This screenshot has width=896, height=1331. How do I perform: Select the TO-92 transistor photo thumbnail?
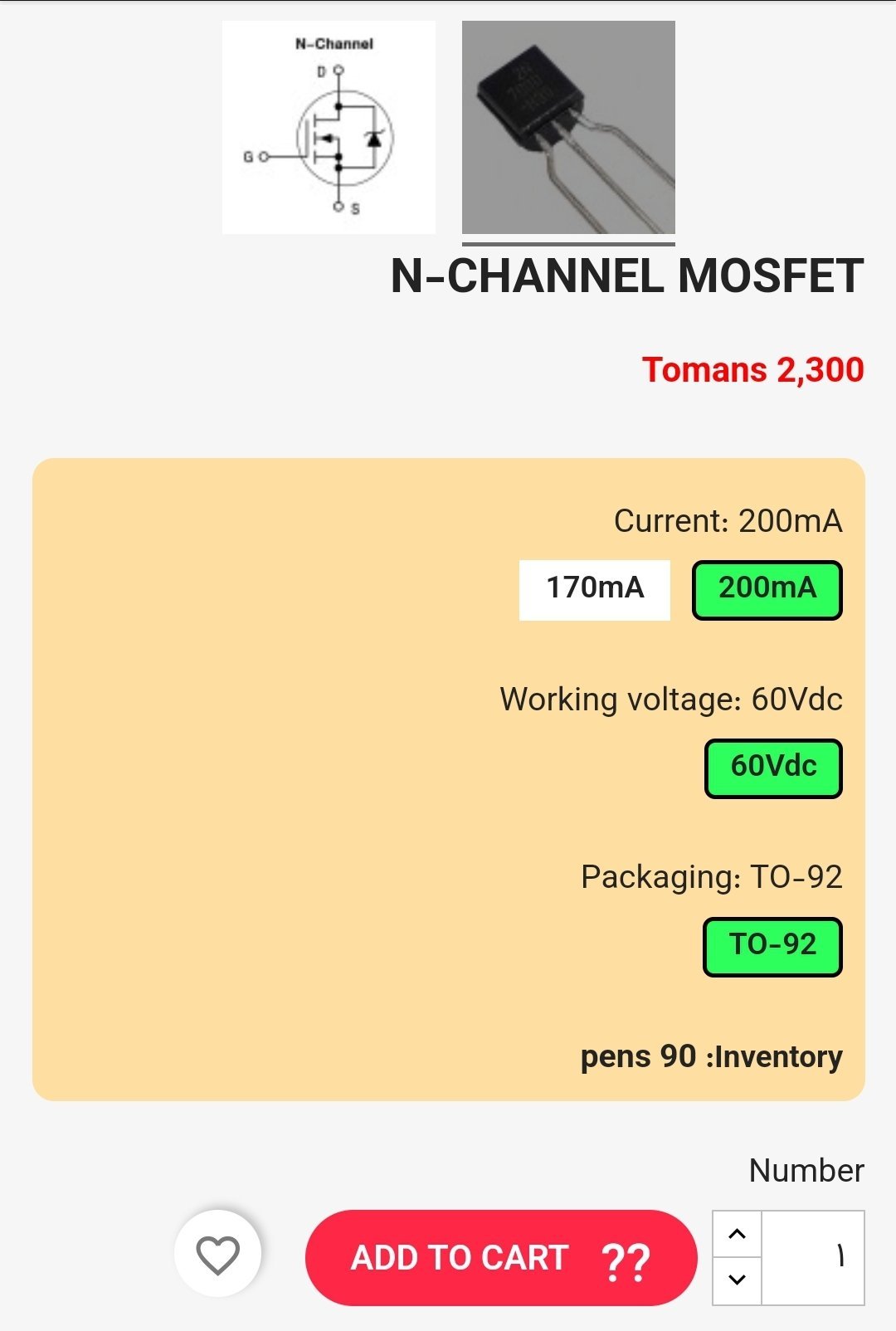(568, 127)
